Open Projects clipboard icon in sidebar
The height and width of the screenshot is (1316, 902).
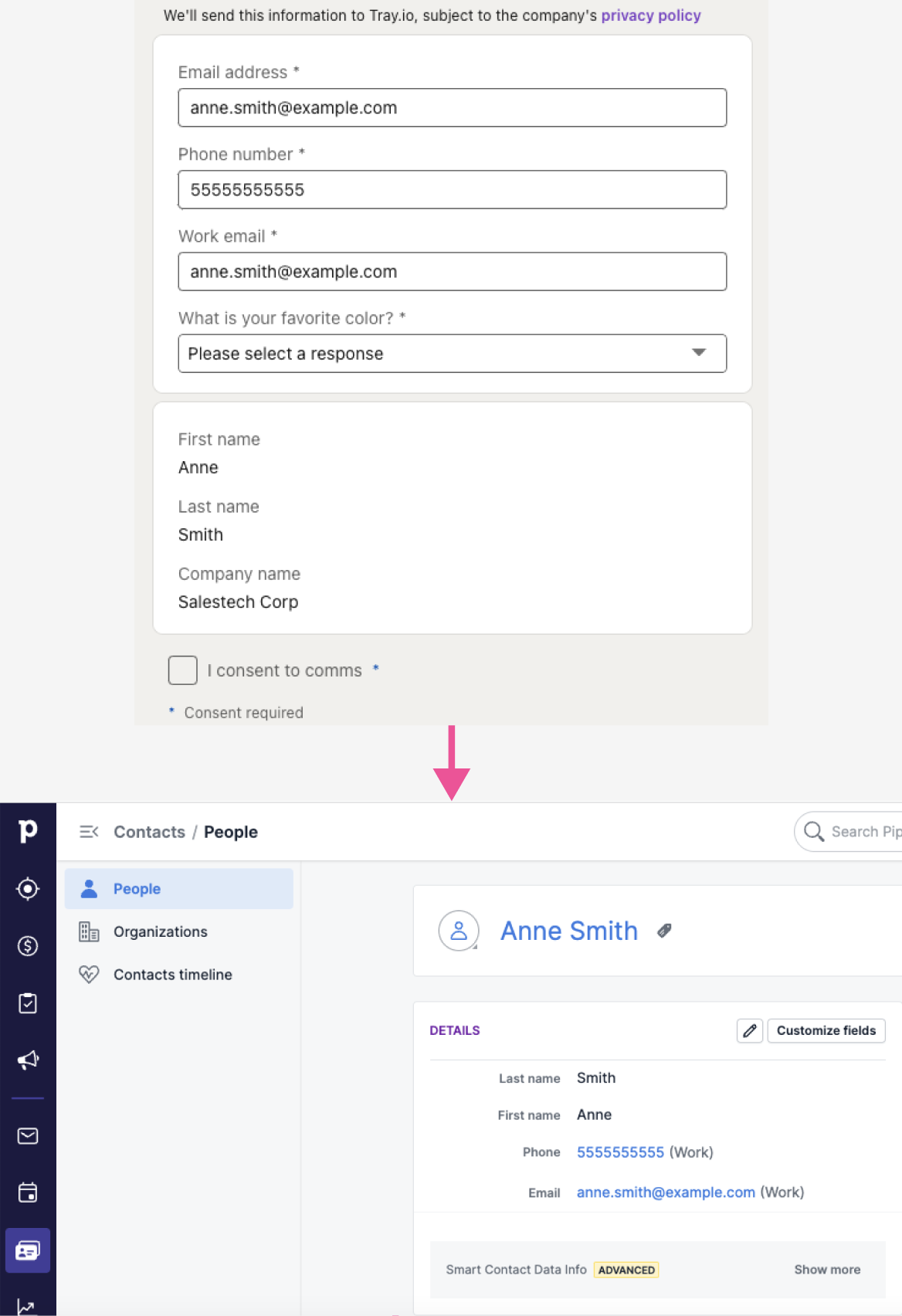click(x=28, y=1003)
